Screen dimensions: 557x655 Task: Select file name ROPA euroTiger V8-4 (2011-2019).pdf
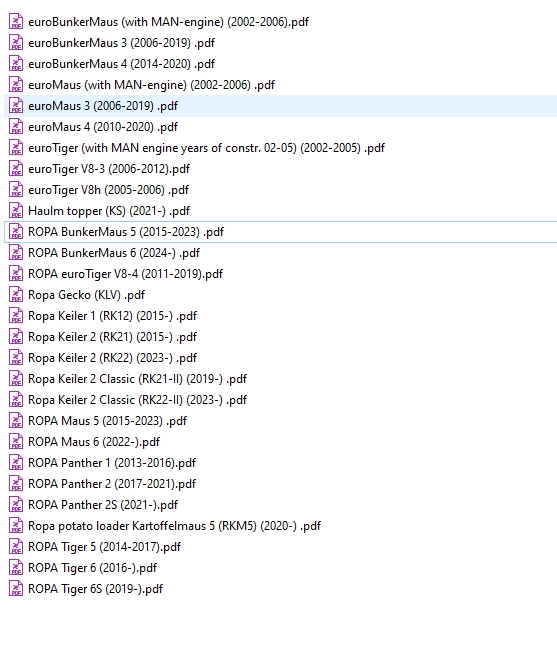[126, 274]
